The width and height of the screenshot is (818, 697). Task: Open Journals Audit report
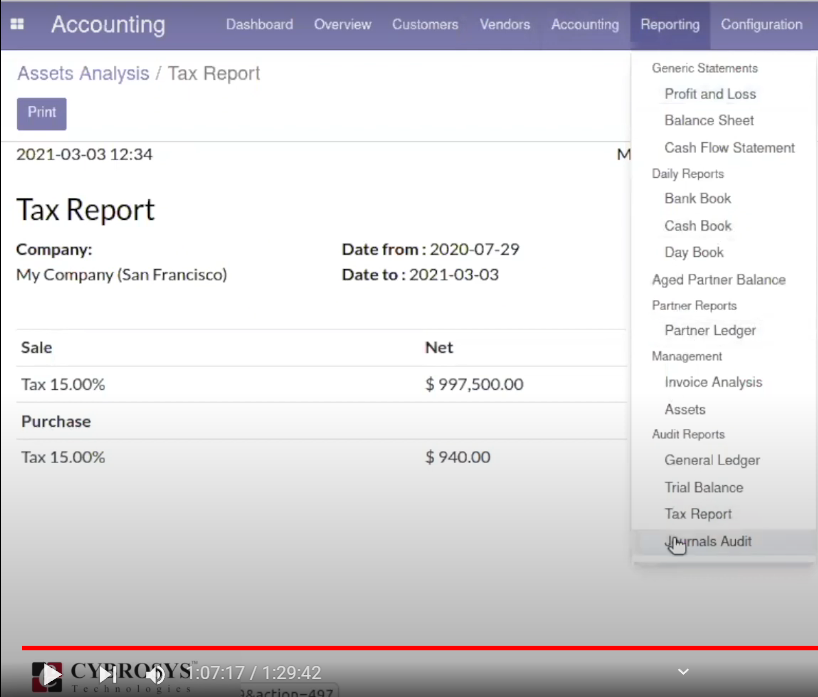[x=708, y=542]
